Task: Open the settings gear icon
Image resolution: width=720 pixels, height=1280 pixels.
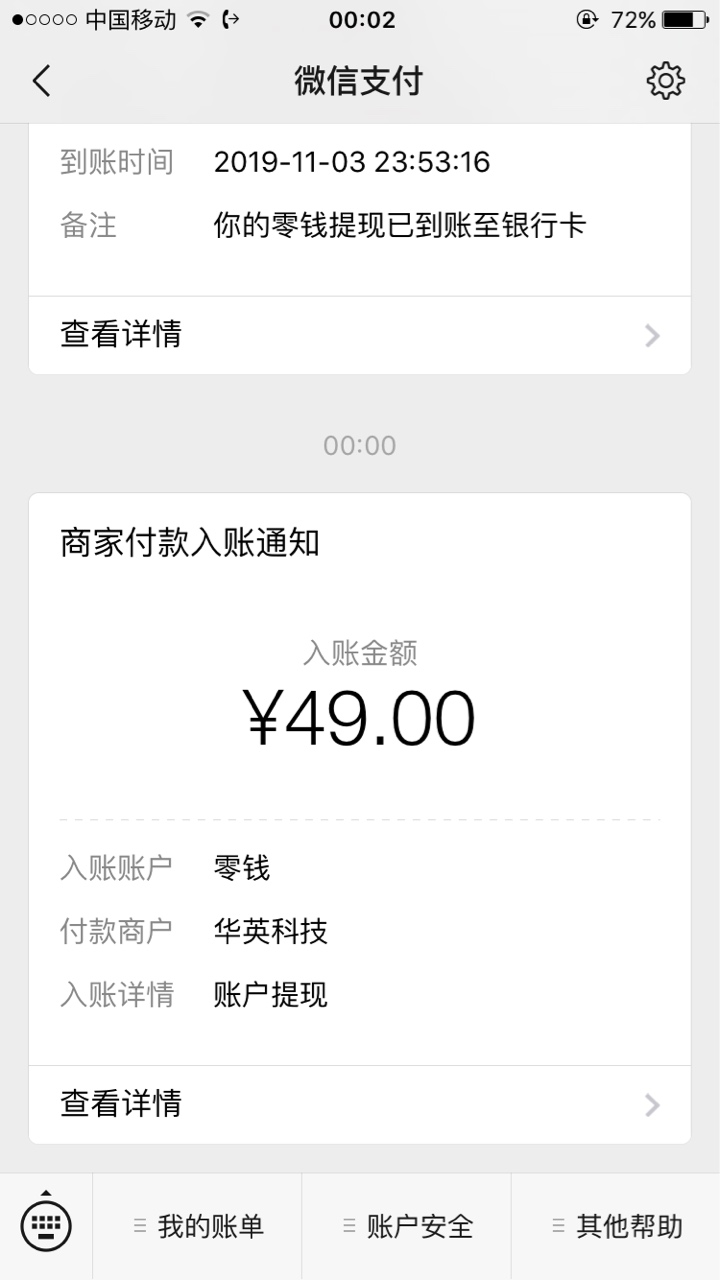Action: [x=665, y=81]
